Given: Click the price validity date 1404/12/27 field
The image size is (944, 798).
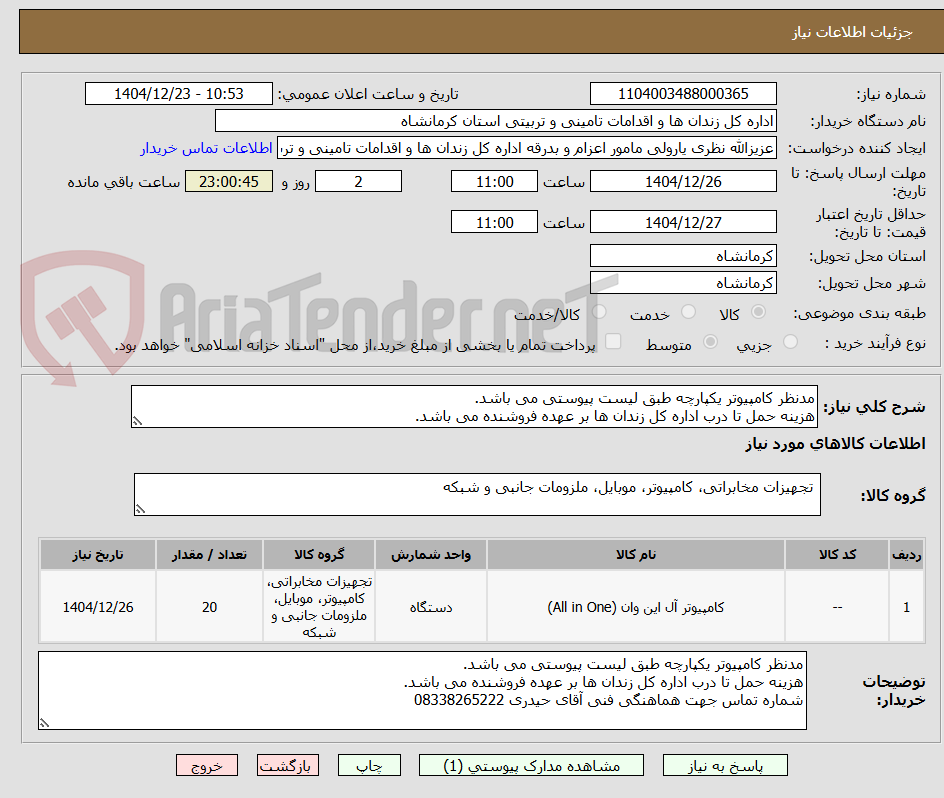Looking at the screenshot, I should (683, 222).
